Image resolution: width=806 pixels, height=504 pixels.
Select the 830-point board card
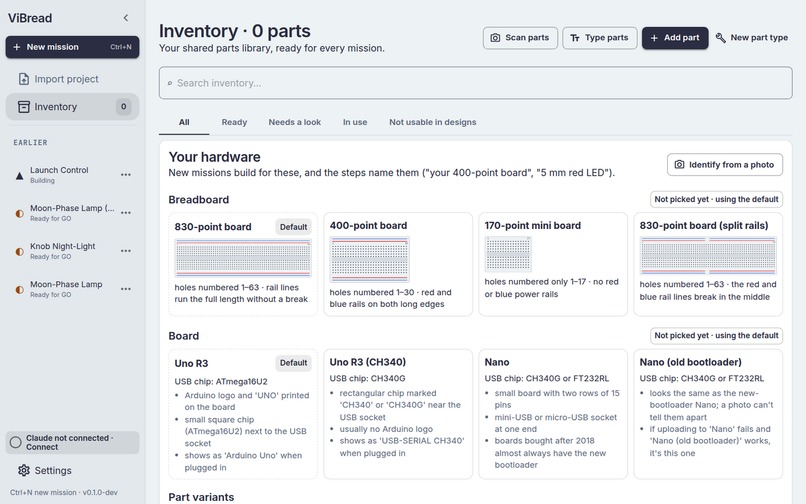coord(243,264)
